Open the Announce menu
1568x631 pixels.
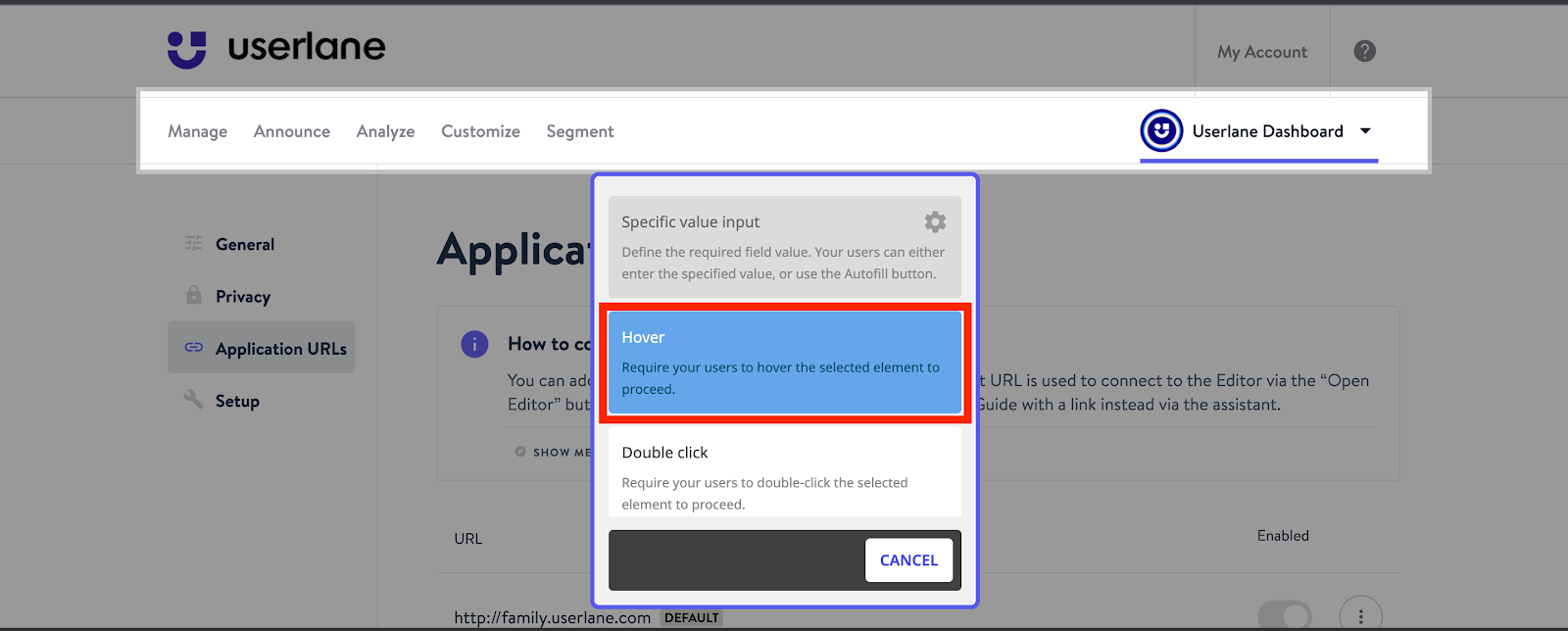coord(292,131)
